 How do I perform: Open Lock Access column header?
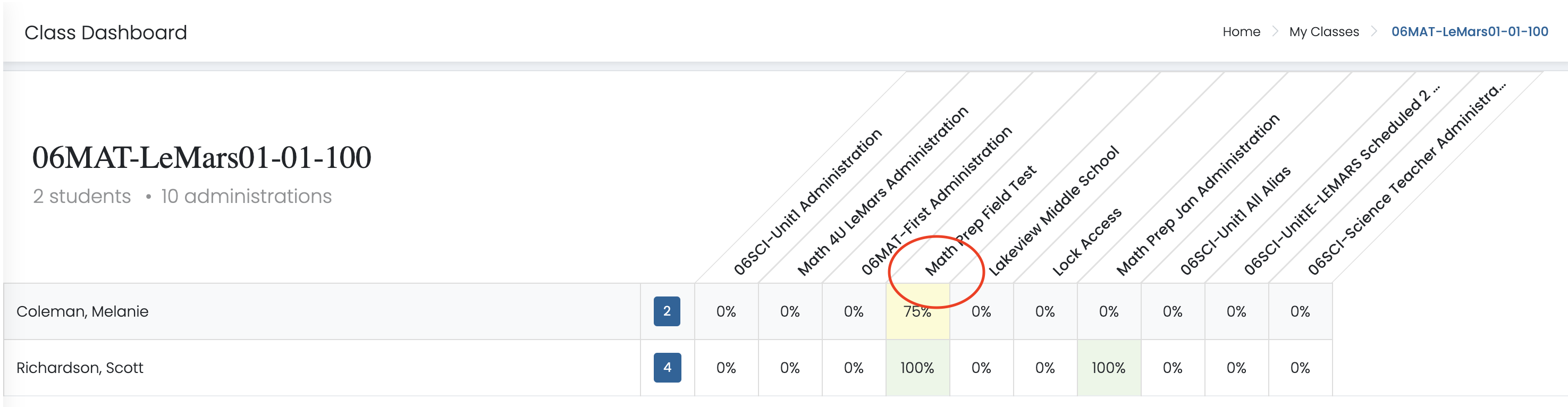point(1086,242)
